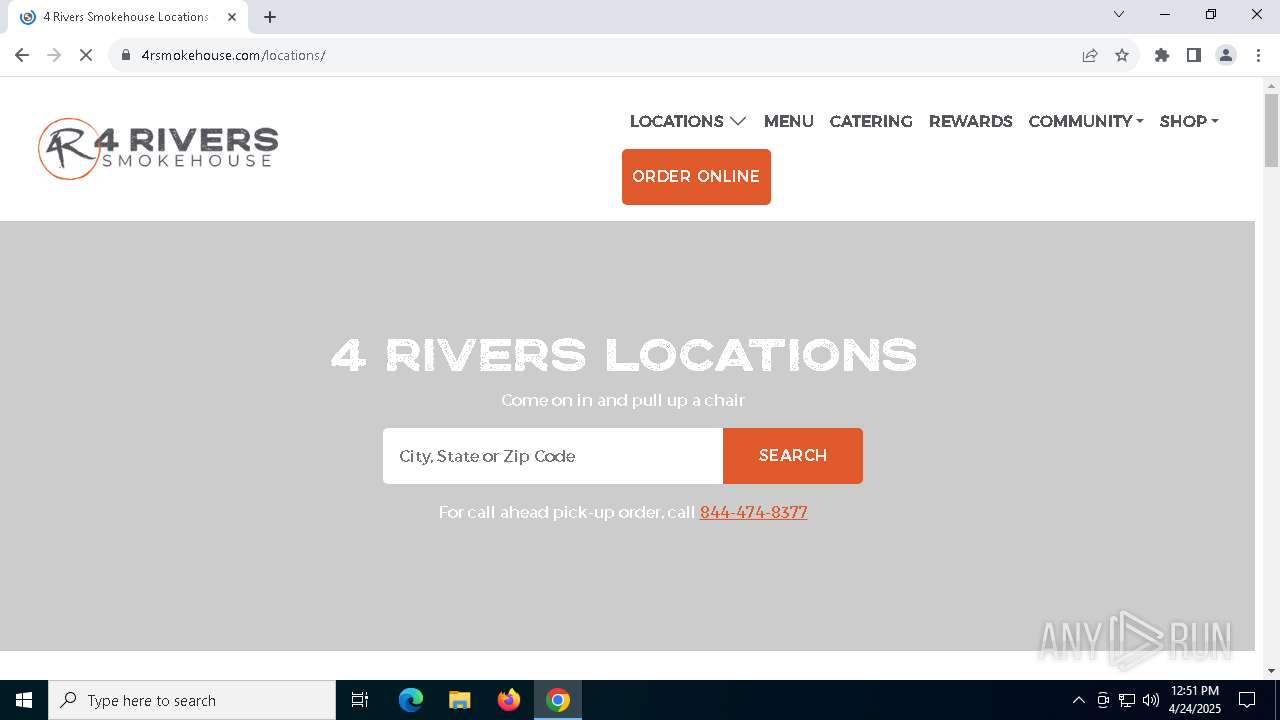1280x720 pixels.
Task: Open a new browser tab
Action: (270, 17)
